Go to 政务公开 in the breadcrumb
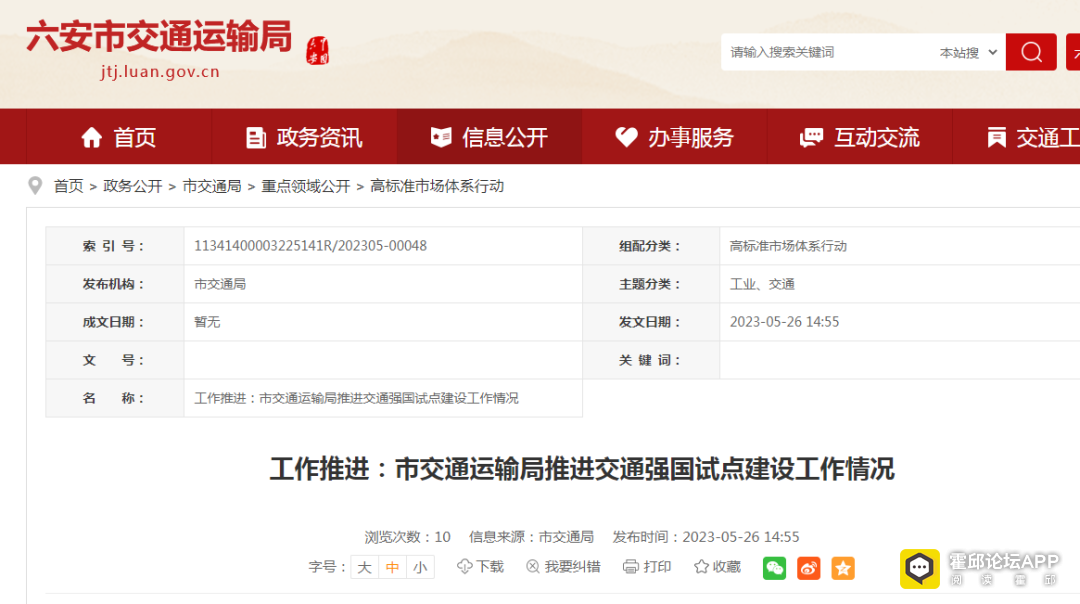This screenshot has width=1080, height=604. click(132, 186)
